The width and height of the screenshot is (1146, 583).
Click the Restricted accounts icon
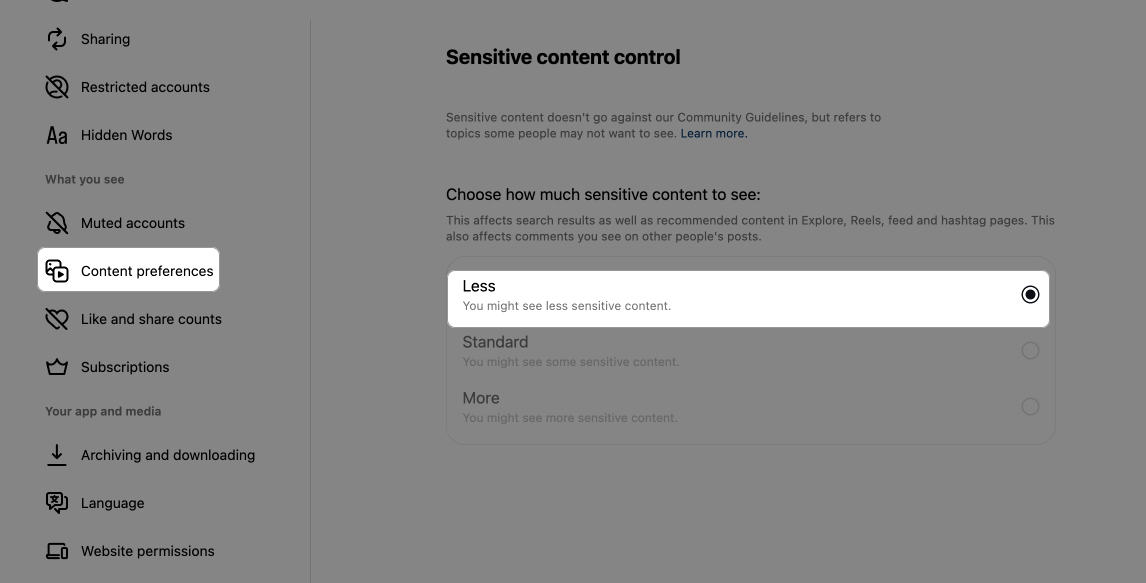click(x=57, y=87)
